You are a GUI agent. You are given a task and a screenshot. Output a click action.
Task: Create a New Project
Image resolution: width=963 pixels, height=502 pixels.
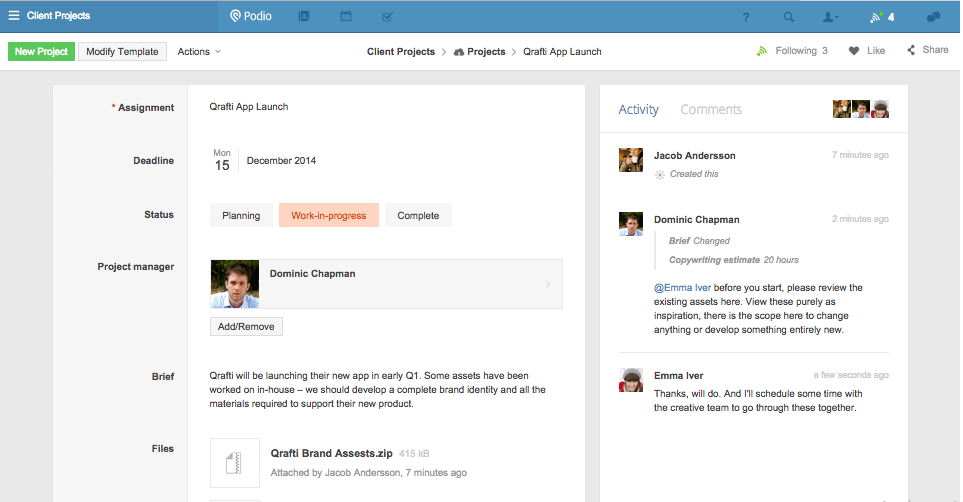(41, 52)
